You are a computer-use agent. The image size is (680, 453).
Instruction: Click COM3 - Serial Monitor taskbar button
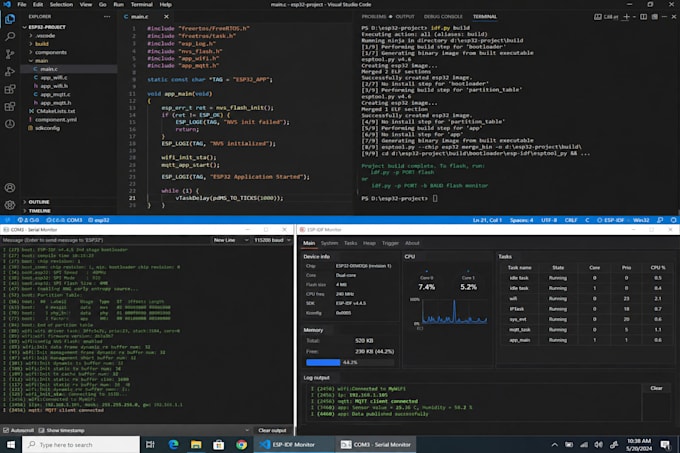coord(376,445)
